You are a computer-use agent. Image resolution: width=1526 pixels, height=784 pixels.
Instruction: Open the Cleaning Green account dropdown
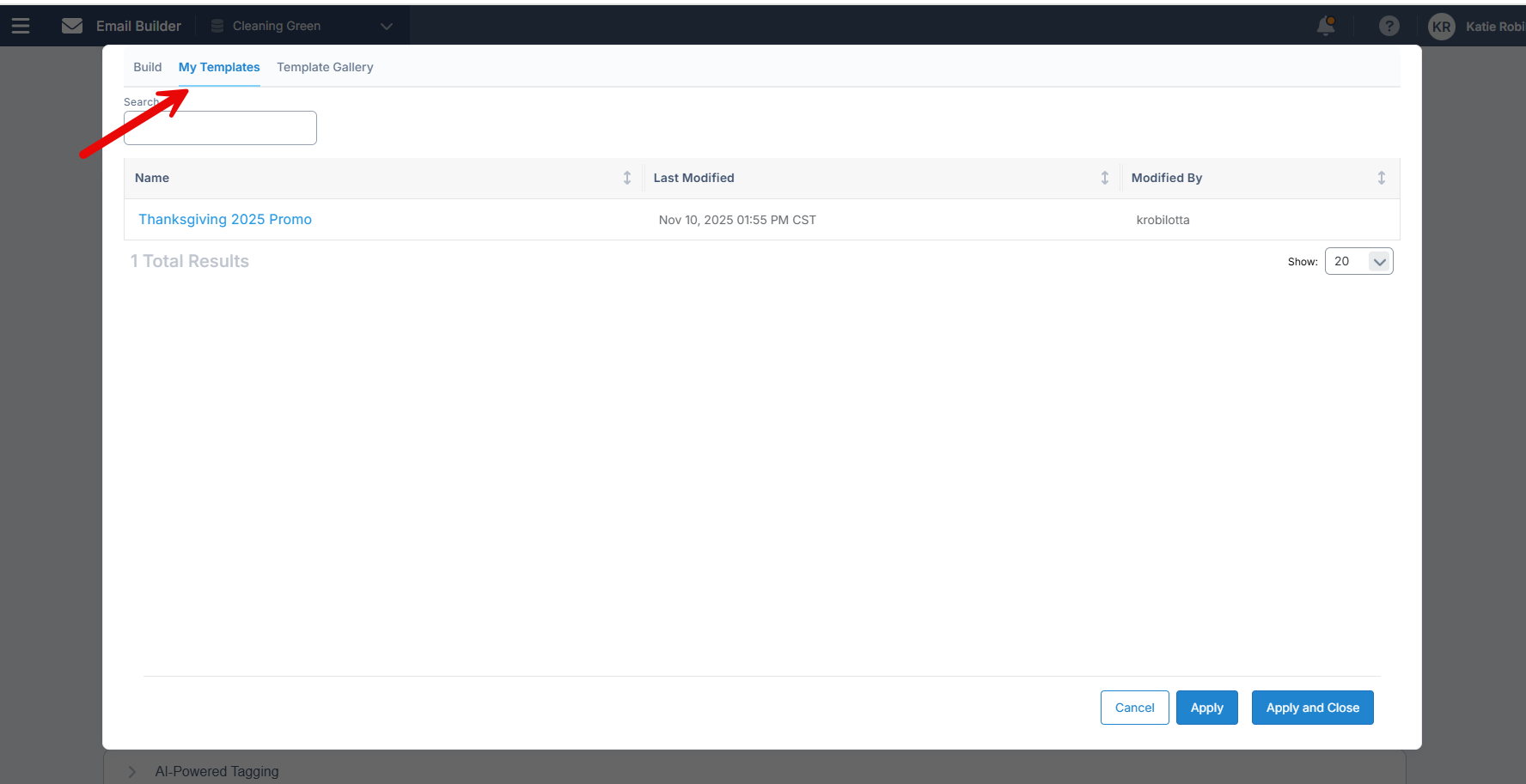(387, 26)
